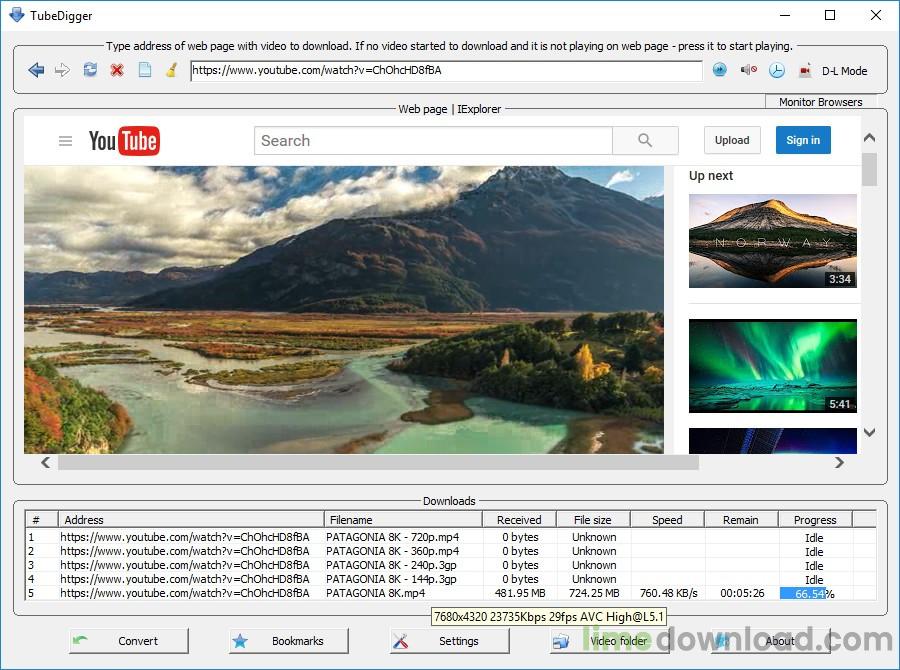Screen dimensions: 900x670
Task: Open the scheduler clock icon
Action: (x=777, y=71)
